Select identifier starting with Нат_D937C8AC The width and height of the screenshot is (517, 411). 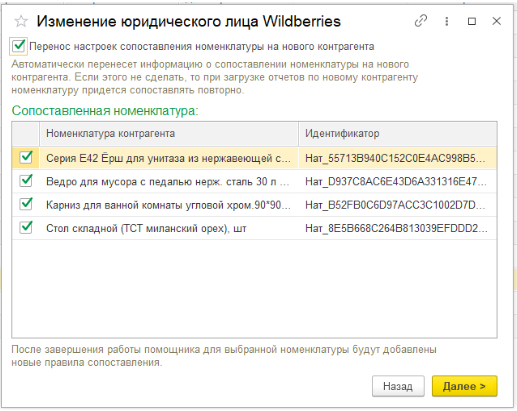396,182
